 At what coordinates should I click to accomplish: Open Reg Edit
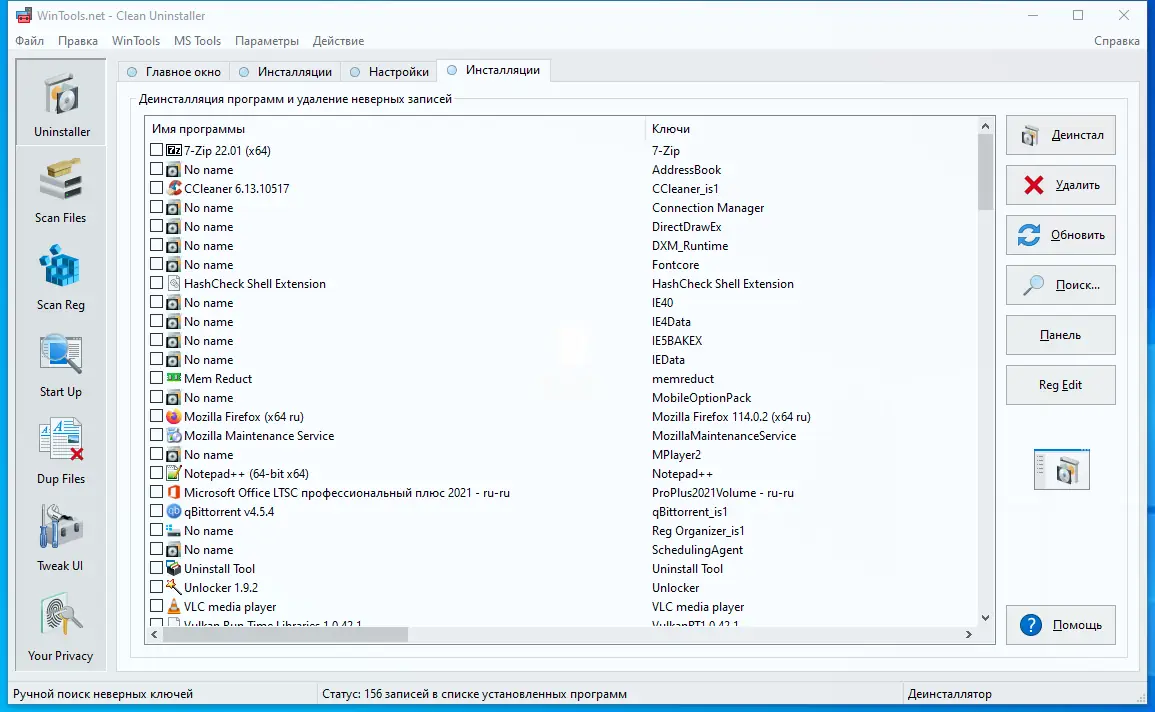point(1060,385)
